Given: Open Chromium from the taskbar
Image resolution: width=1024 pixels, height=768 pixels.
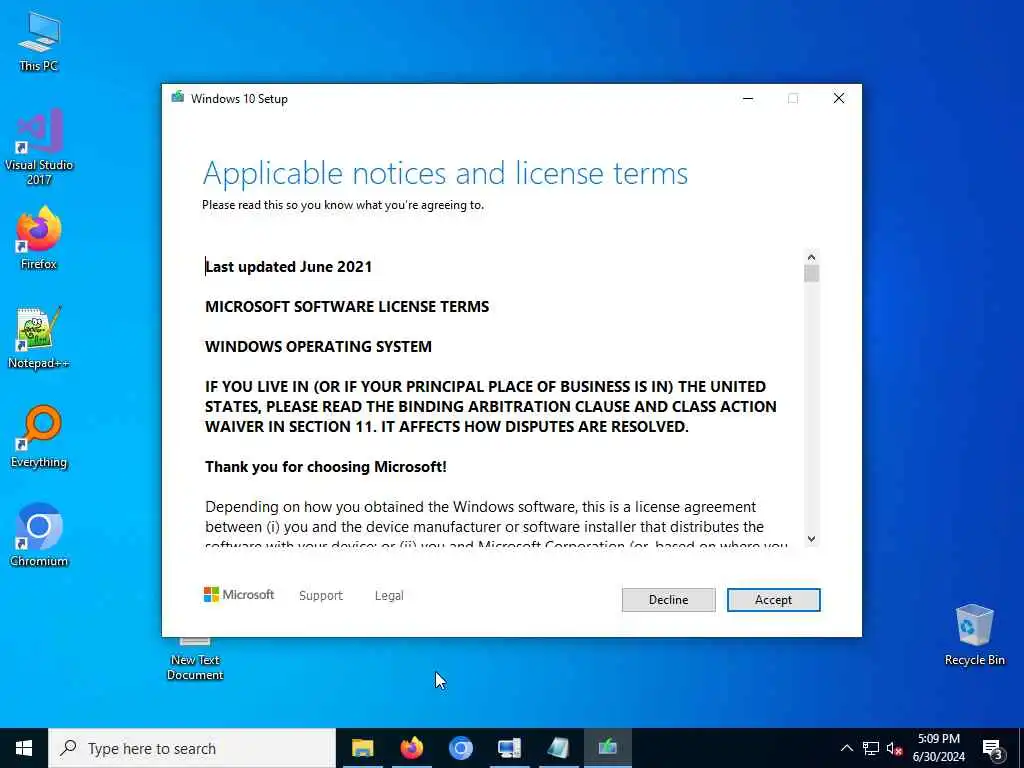Looking at the screenshot, I should [x=460, y=748].
